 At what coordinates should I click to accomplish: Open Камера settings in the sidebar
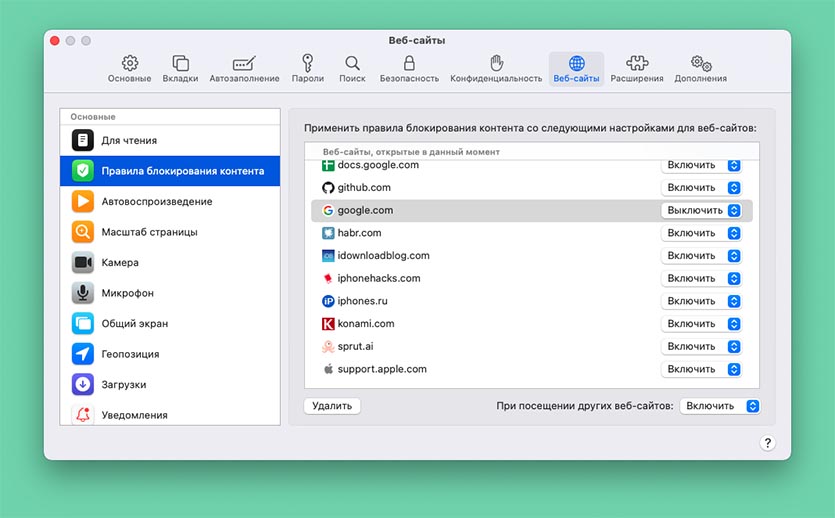120,262
